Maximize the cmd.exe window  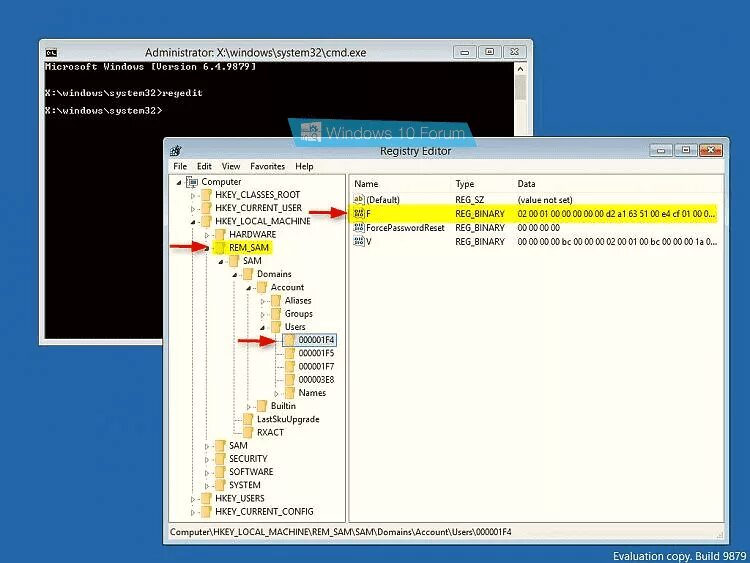(x=489, y=52)
